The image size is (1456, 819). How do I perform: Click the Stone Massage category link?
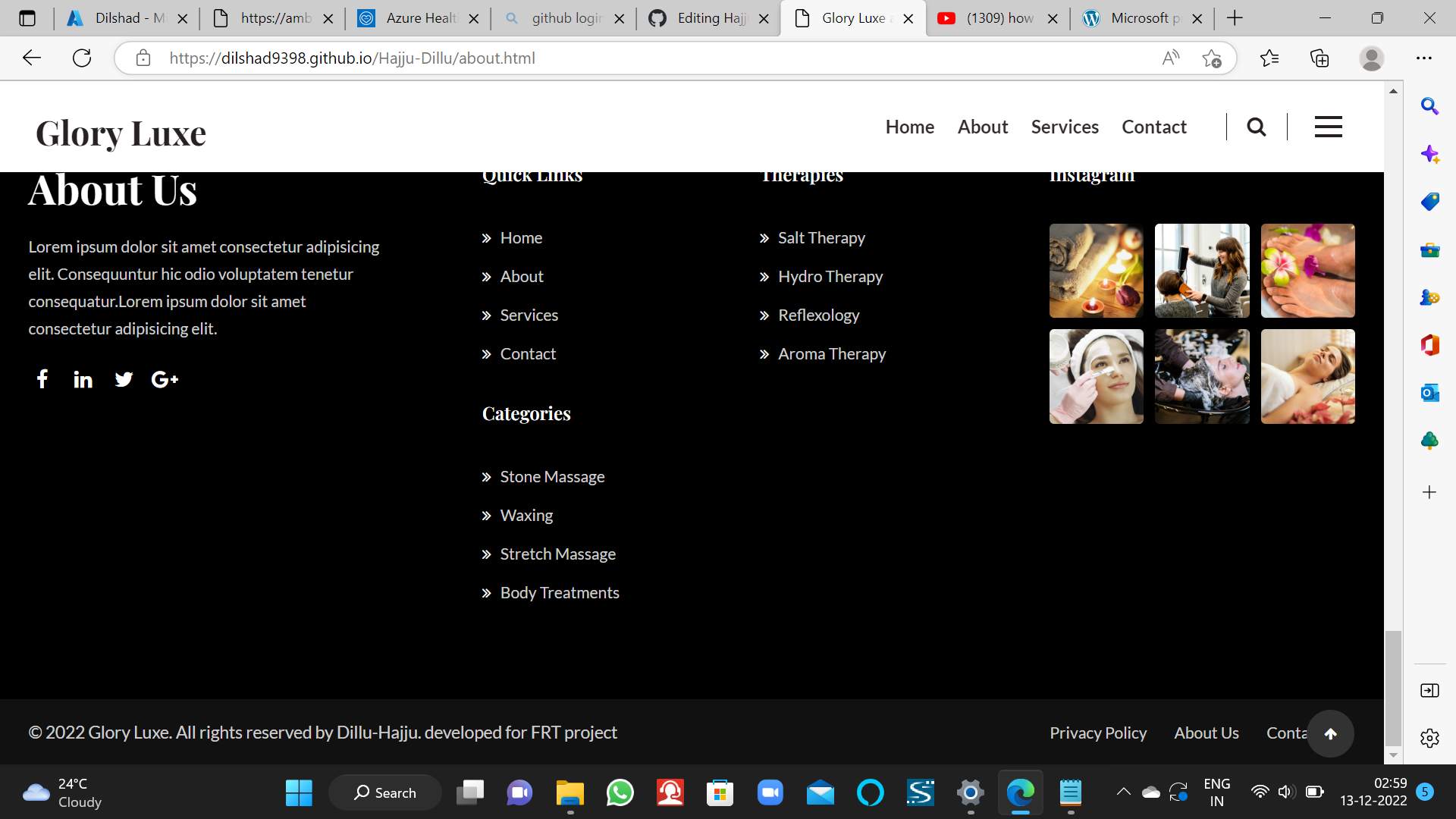(x=552, y=477)
